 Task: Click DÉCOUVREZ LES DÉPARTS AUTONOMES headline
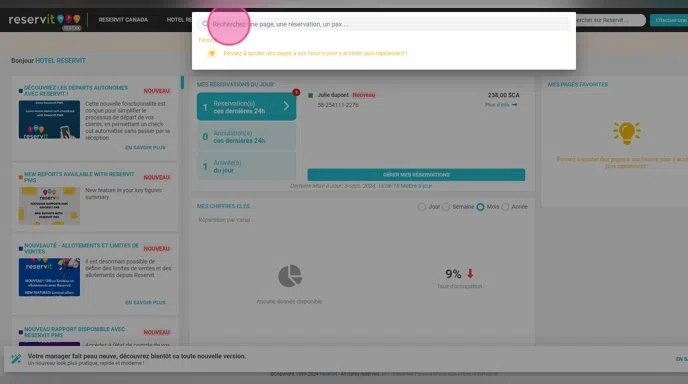tap(76, 91)
